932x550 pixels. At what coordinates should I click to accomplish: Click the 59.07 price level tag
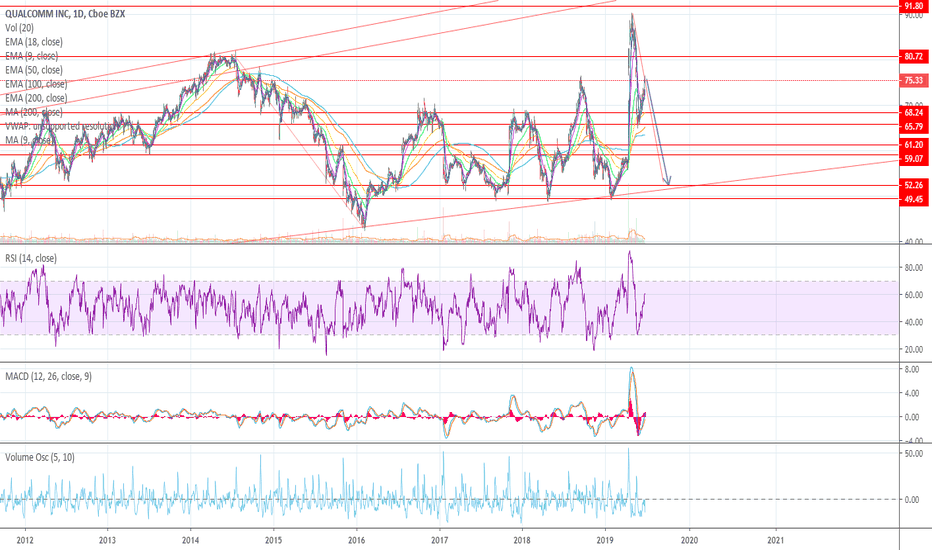(914, 159)
